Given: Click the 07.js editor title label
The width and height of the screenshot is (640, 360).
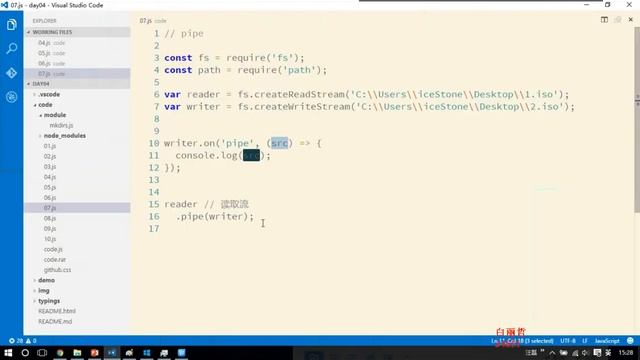Looking at the screenshot, I should 146,20.
